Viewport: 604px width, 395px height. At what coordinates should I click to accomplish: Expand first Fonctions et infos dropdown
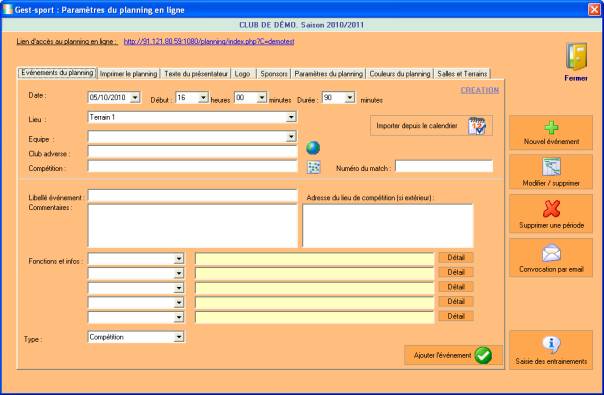179,259
